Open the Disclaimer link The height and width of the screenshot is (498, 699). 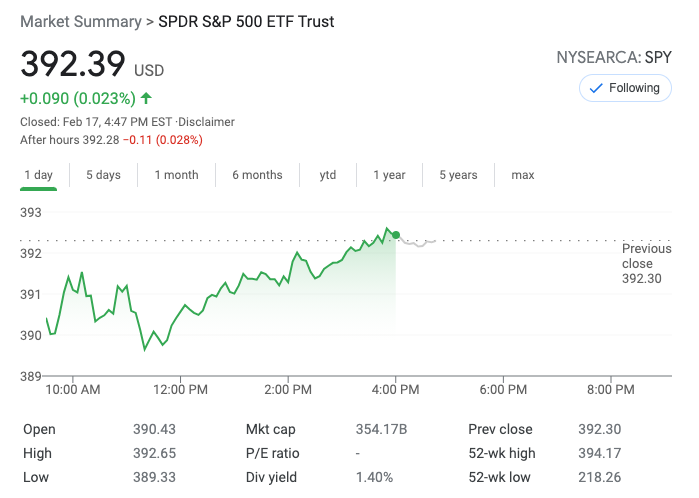[x=208, y=122]
